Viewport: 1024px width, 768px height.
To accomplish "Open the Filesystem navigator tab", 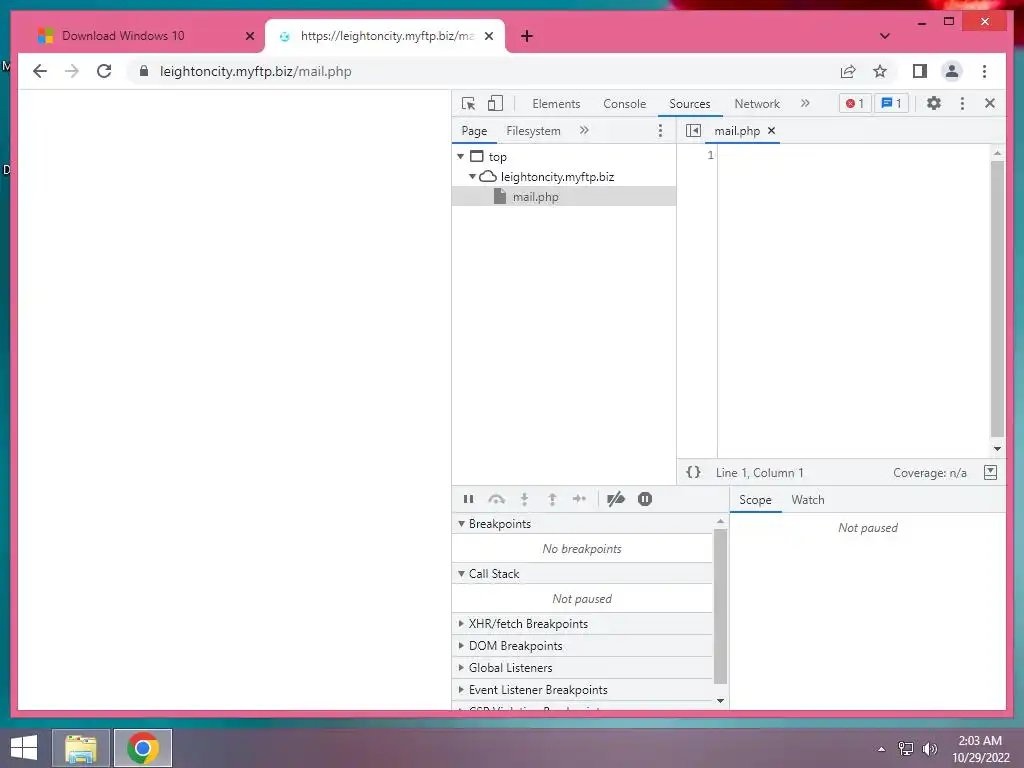I will pyautogui.click(x=533, y=131).
